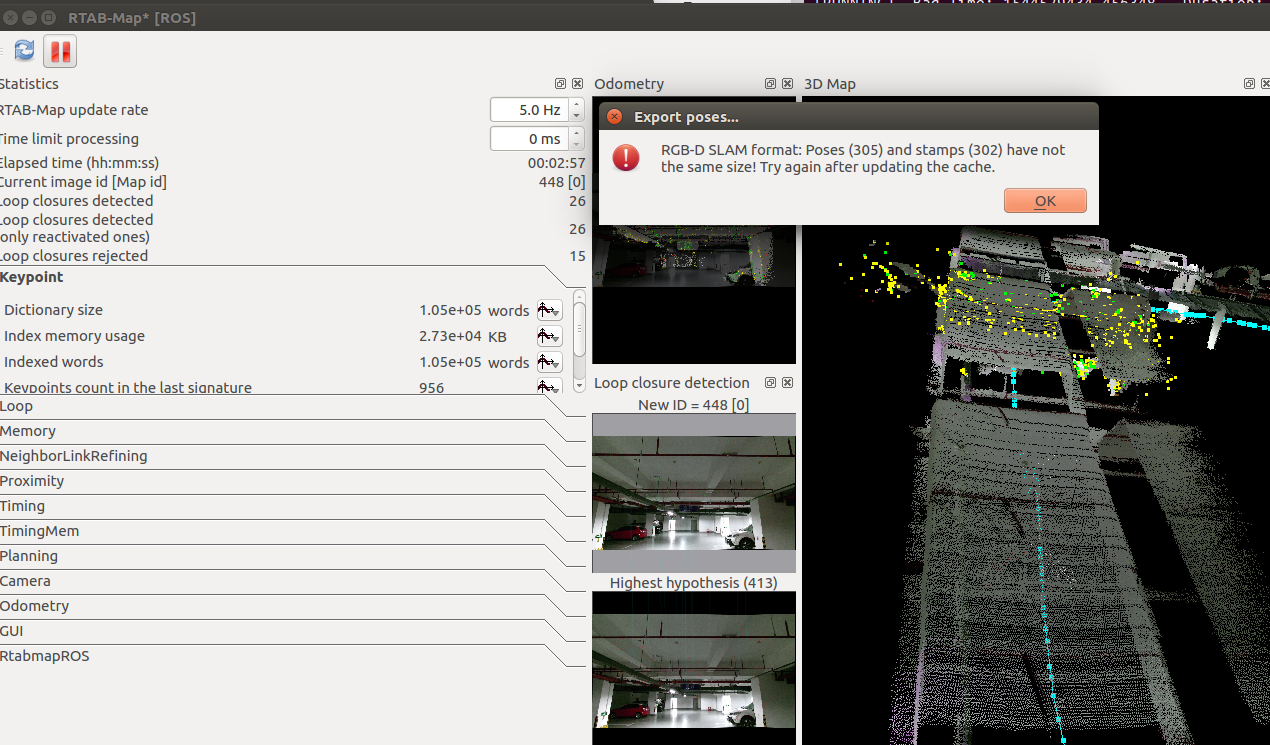The image size is (1270, 745).
Task: Click the refresh cache toolbar icon
Action: coord(24,50)
